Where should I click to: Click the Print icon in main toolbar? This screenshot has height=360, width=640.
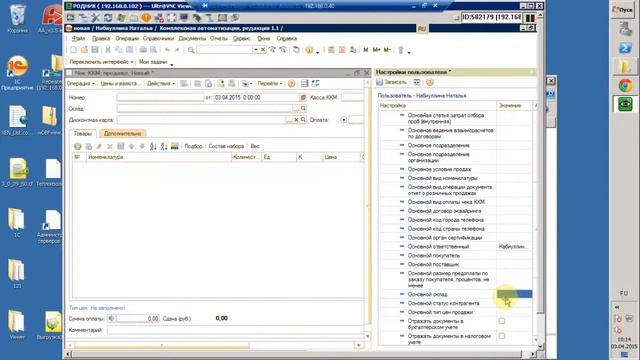click(143, 50)
